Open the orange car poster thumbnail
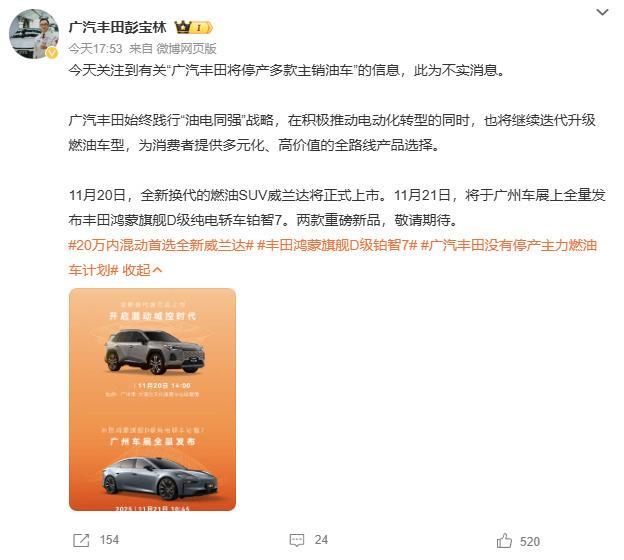624x560 pixels. (152, 400)
